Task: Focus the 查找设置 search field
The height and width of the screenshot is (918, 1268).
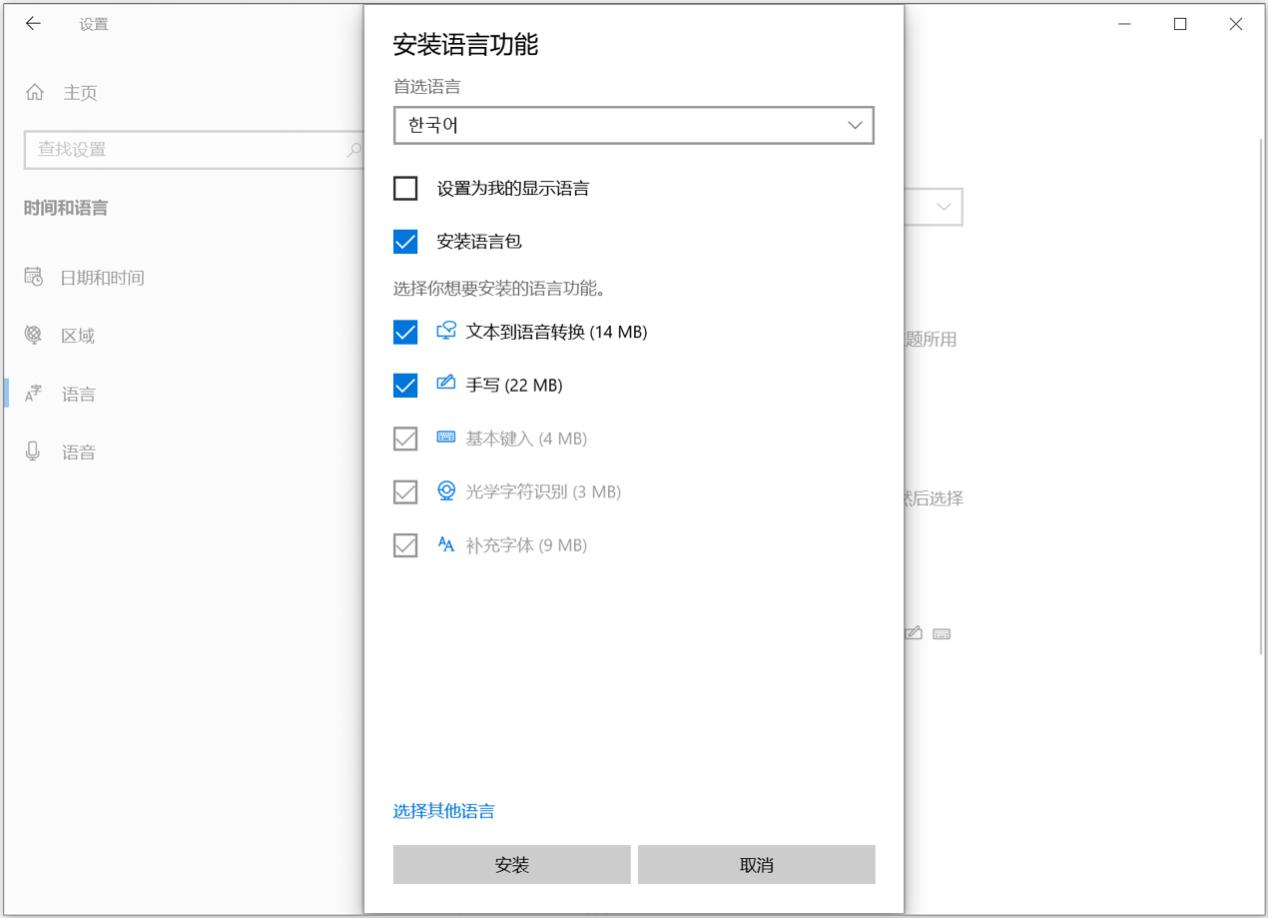Action: point(190,150)
